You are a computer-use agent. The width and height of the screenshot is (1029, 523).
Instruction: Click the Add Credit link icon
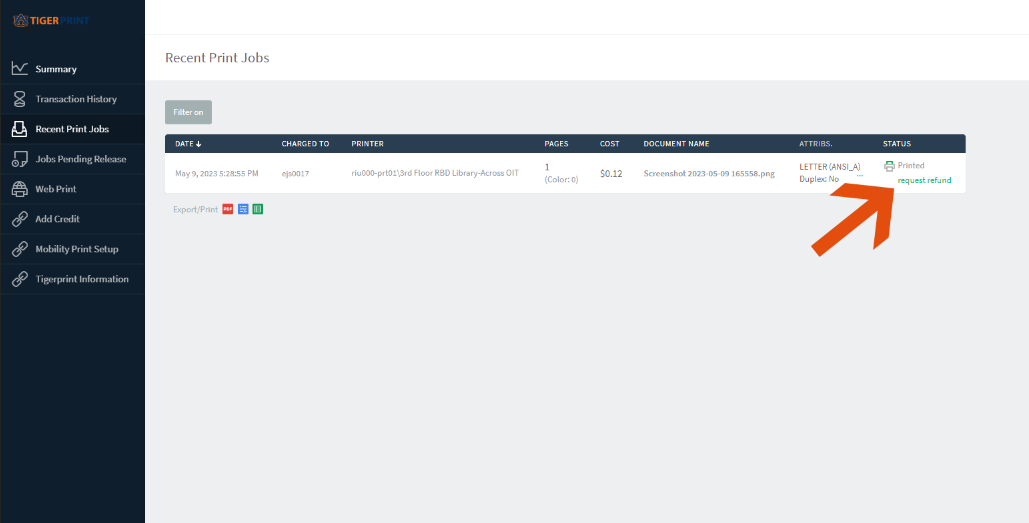[x=20, y=219]
